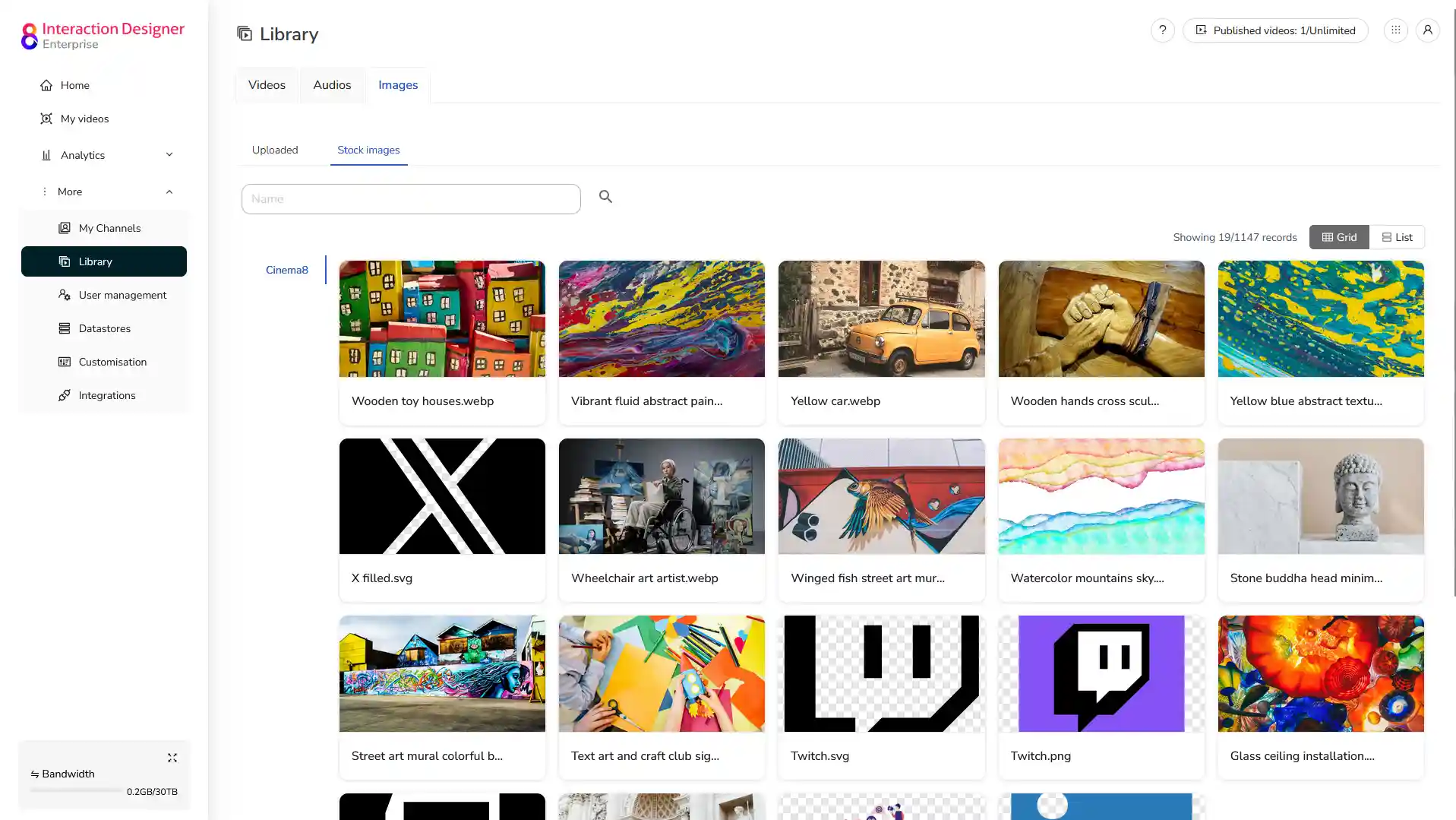Click the Interaction Designer logo
This screenshot has height=820, width=1456.
tap(103, 36)
